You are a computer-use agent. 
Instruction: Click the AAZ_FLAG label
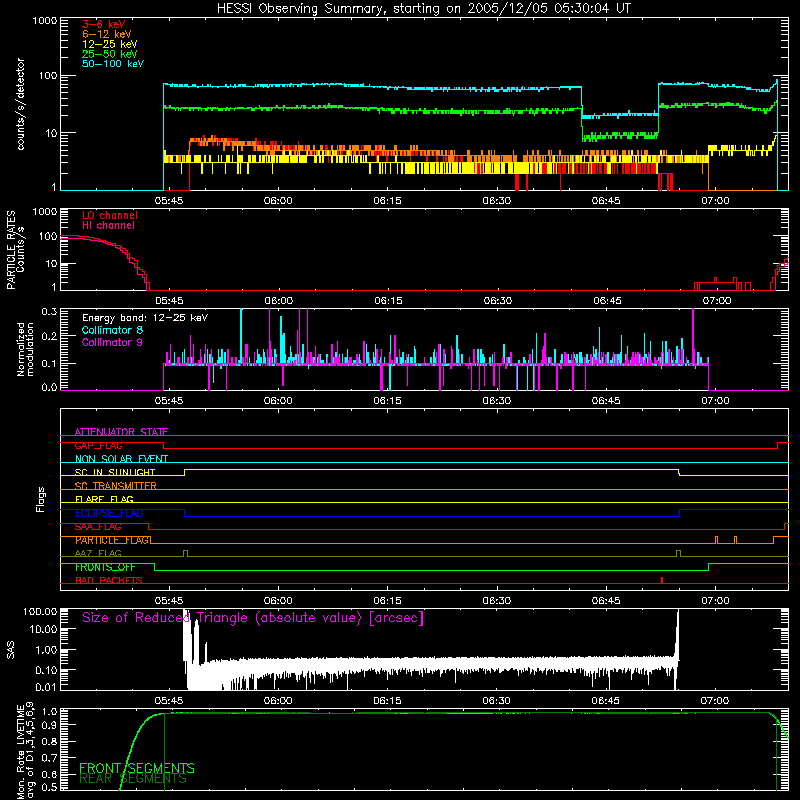[98, 554]
